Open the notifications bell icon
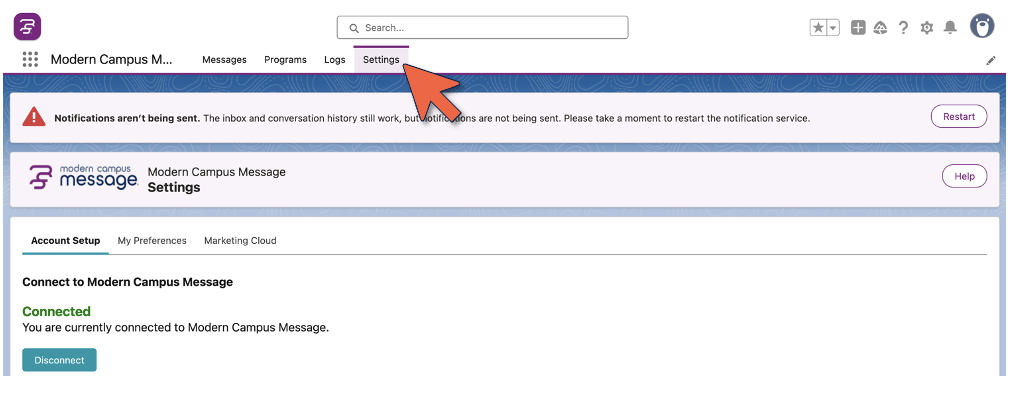 point(950,28)
